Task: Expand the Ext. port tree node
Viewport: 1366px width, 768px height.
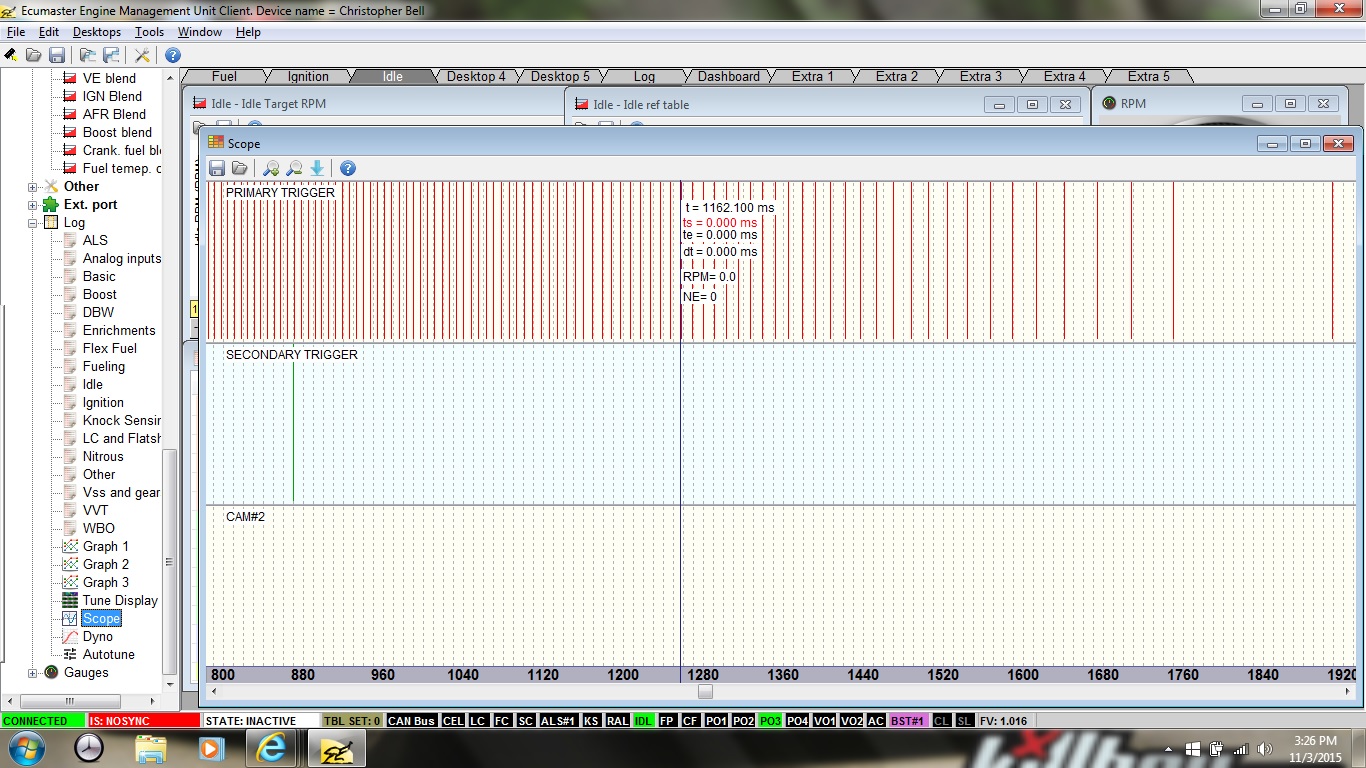Action: pos(33,205)
